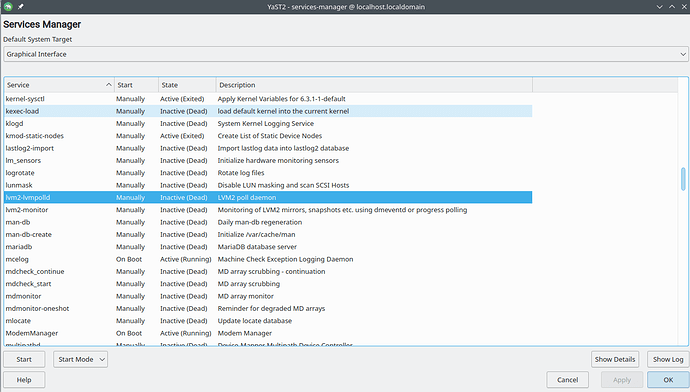
Task: Open the Start Mode dropdown
Action: tap(81, 359)
